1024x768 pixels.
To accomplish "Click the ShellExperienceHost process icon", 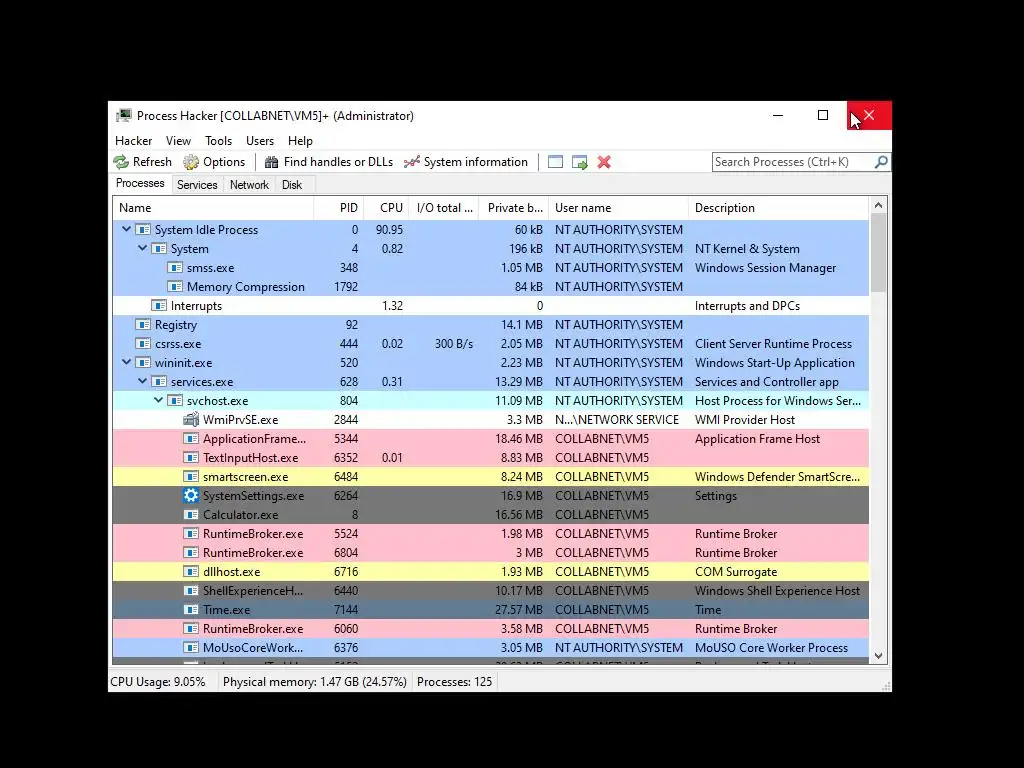I will (x=191, y=590).
